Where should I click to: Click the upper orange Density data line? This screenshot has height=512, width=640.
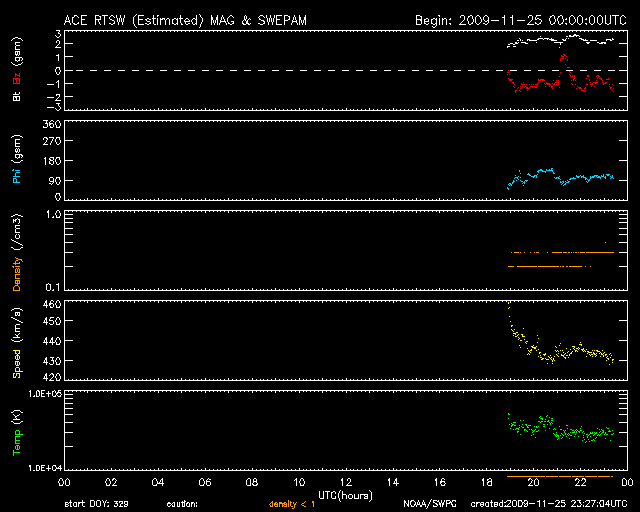click(560, 253)
